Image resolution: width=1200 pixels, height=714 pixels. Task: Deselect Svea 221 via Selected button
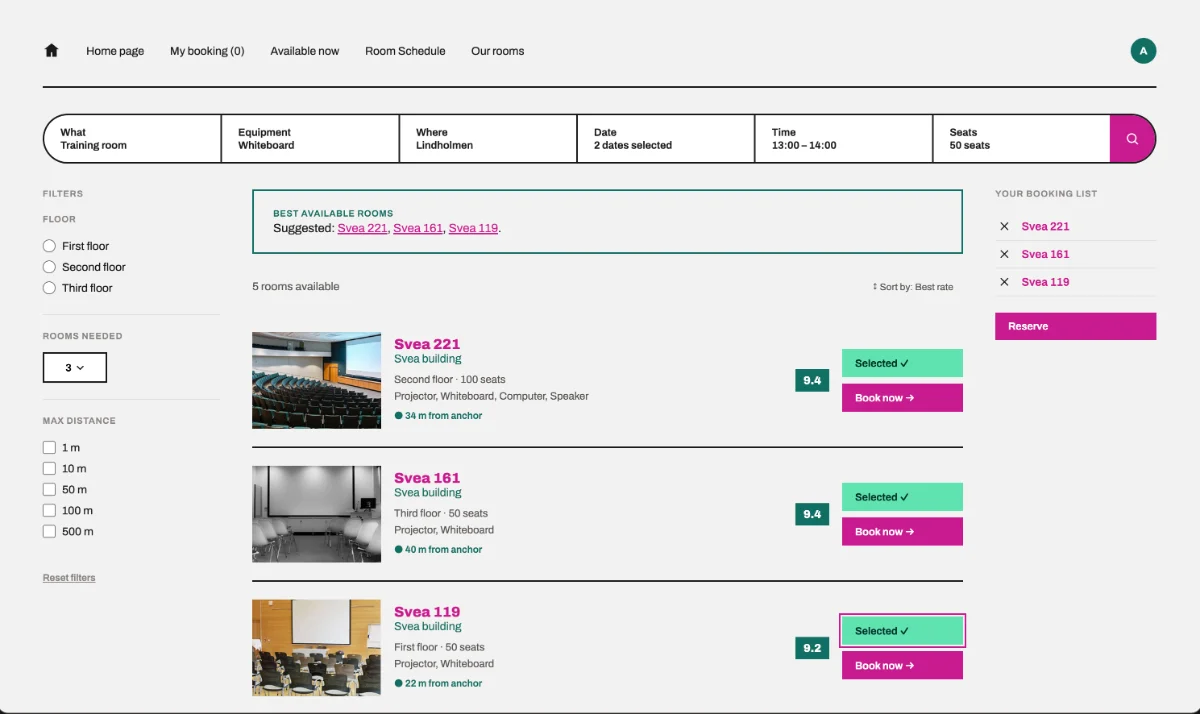902,363
